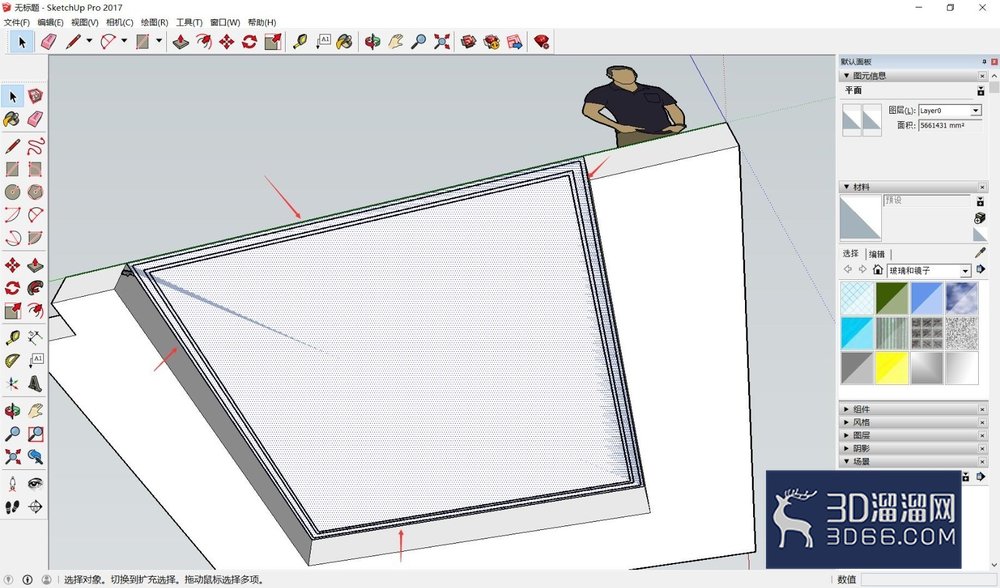Image resolution: width=1000 pixels, height=588 pixels.
Task: Choose the 3D Text tool
Action: tap(36, 384)
